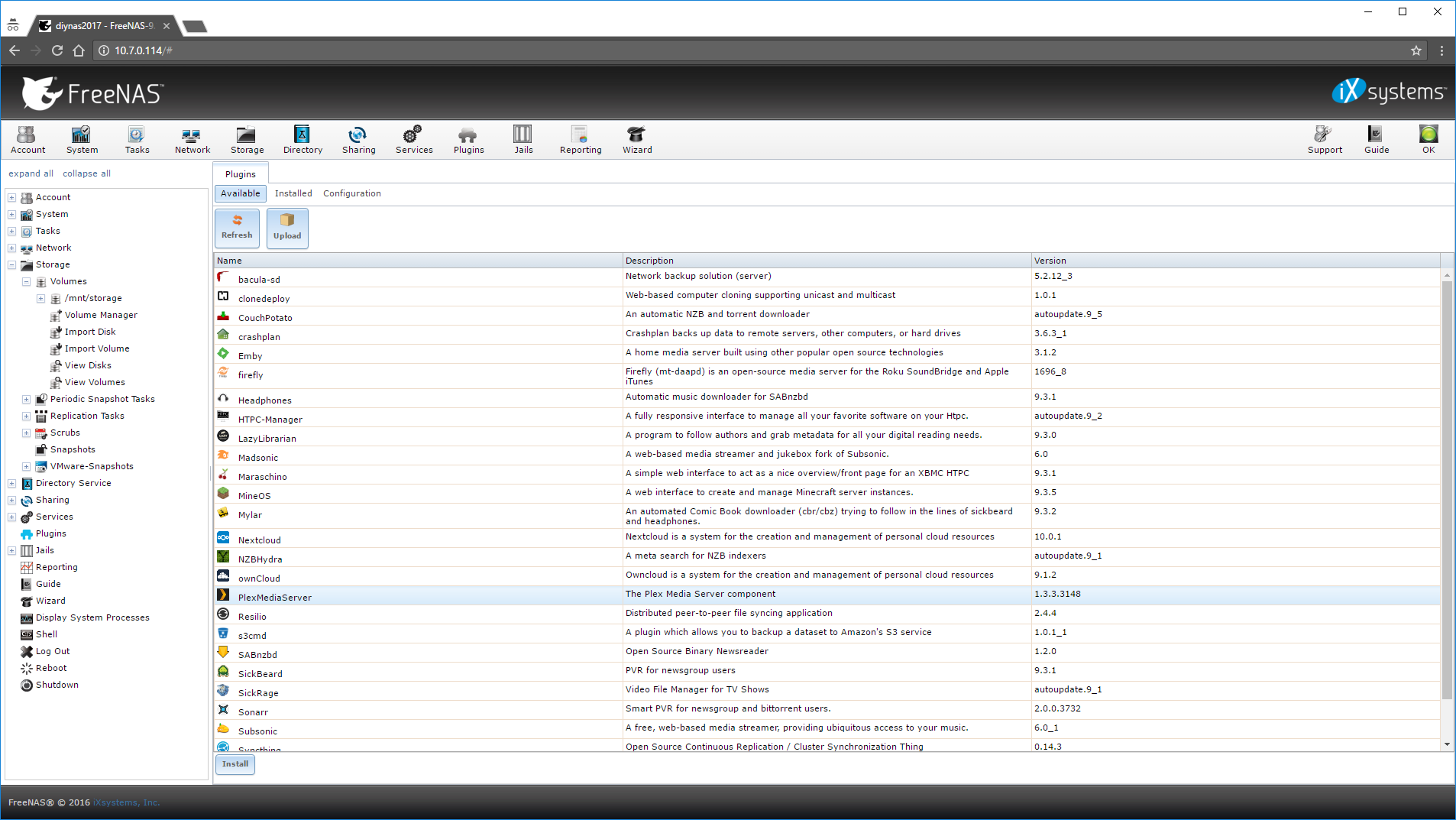Click the iXsystems logo
1456x820 pixels.
[x=1389, y=92]
